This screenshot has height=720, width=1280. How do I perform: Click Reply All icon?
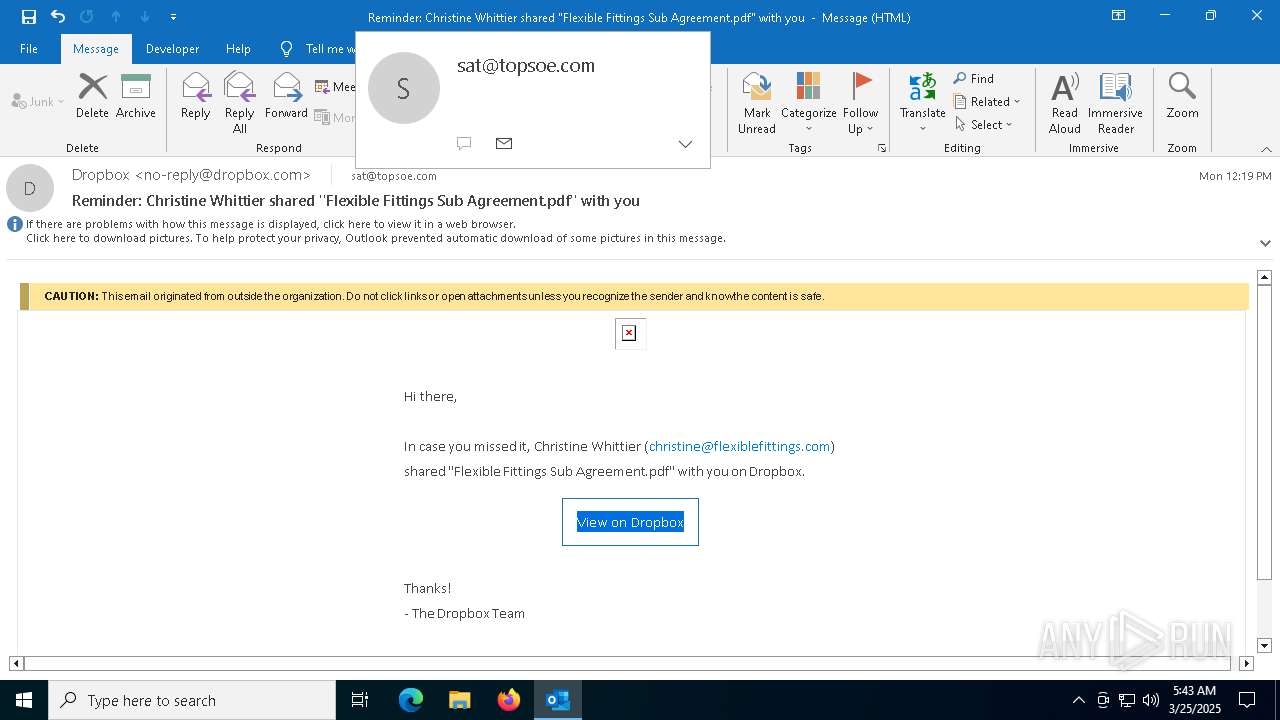239,102
